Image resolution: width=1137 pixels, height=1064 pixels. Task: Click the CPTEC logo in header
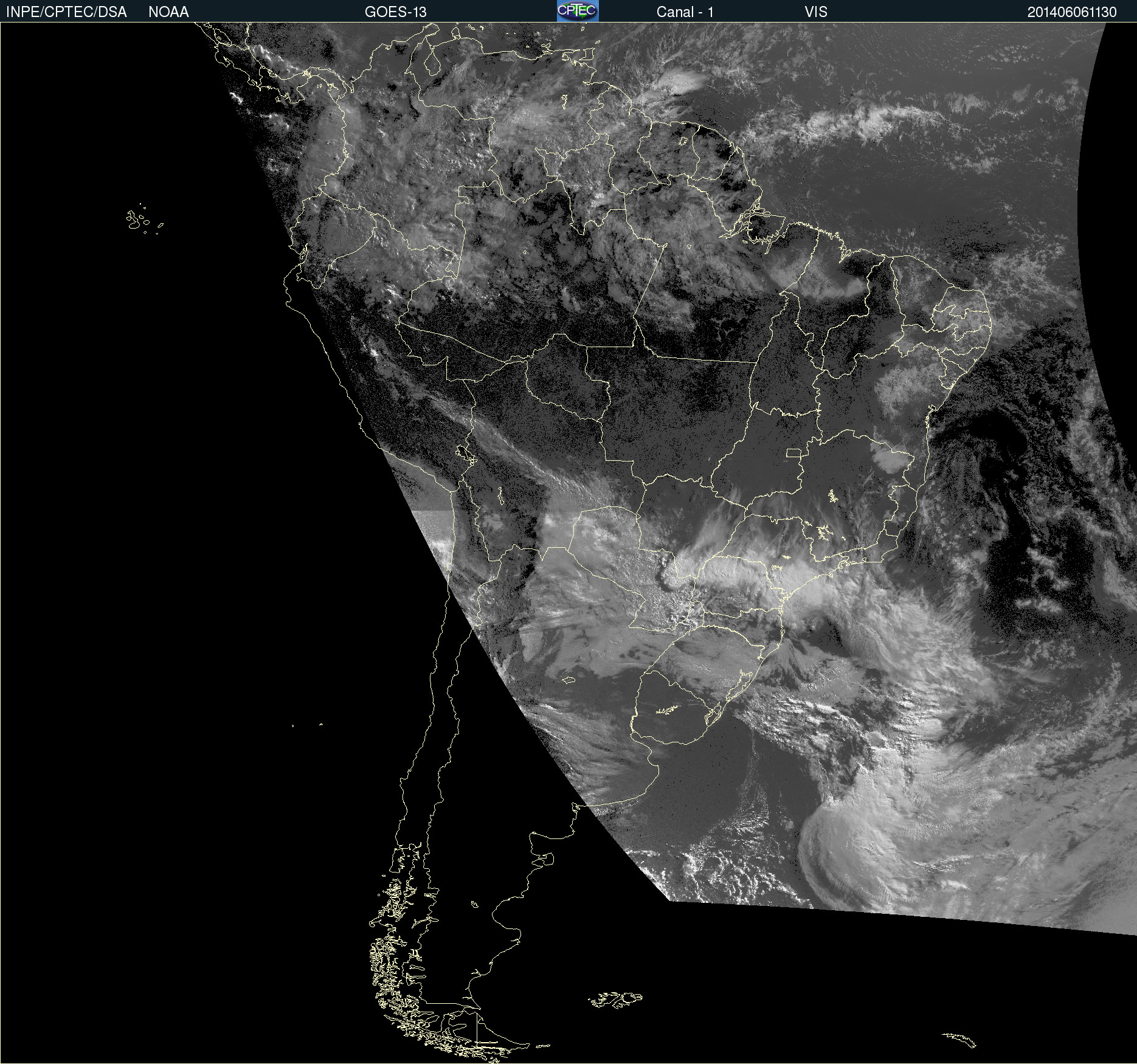[578, 11]
